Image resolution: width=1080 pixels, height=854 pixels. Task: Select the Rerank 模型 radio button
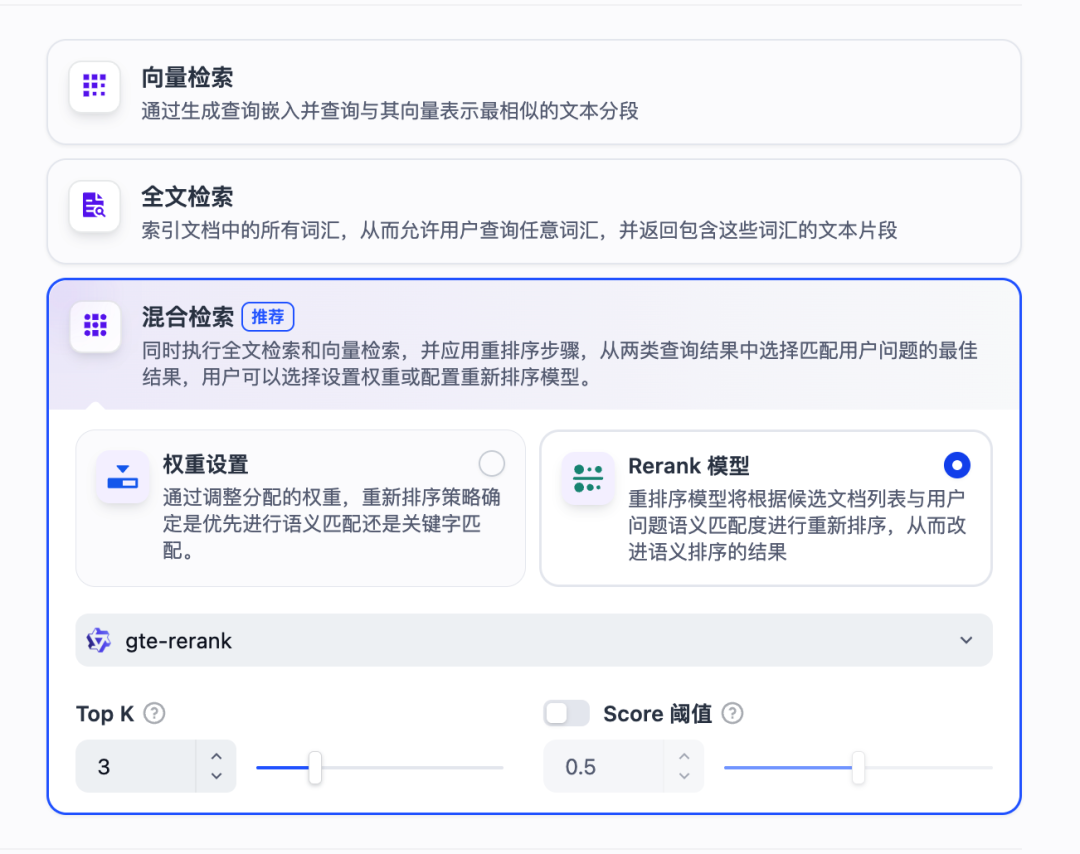point(957,465)
